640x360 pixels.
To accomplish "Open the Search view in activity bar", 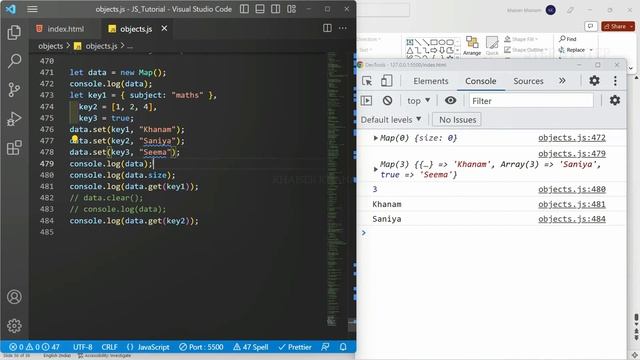I will click(x=14, y=61).
